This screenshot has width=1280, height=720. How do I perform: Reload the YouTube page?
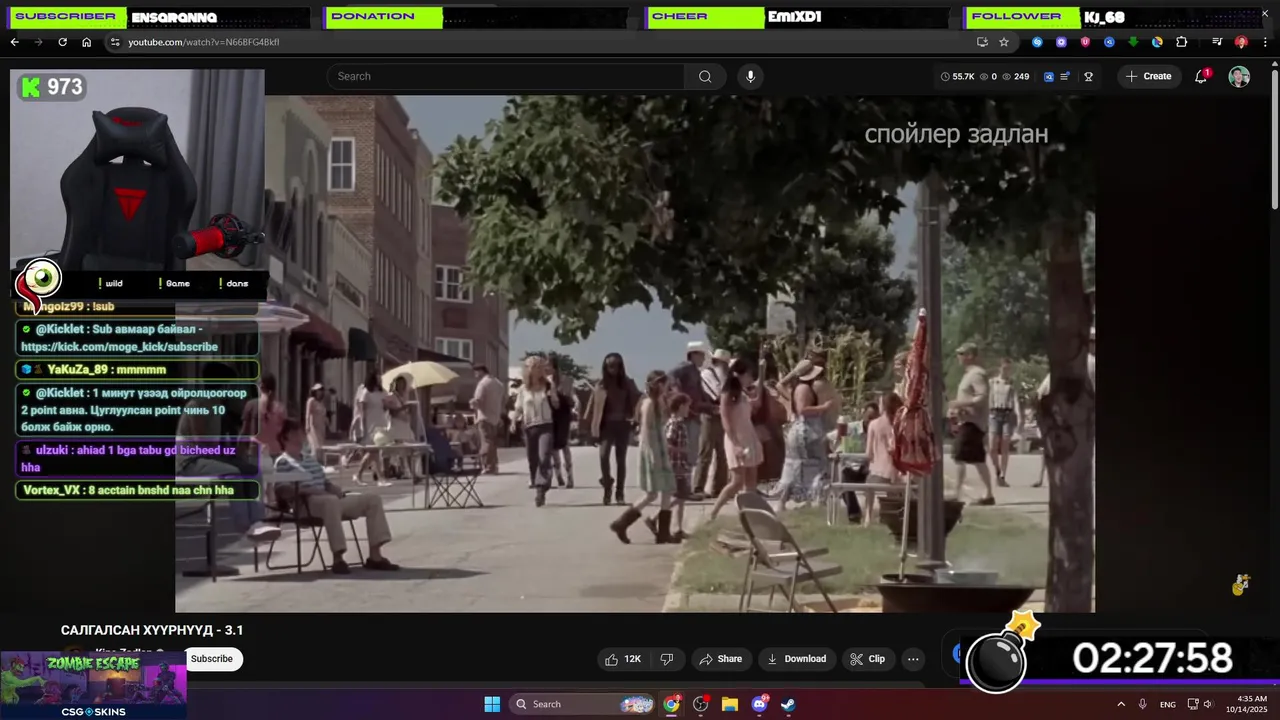click(62, 42)
